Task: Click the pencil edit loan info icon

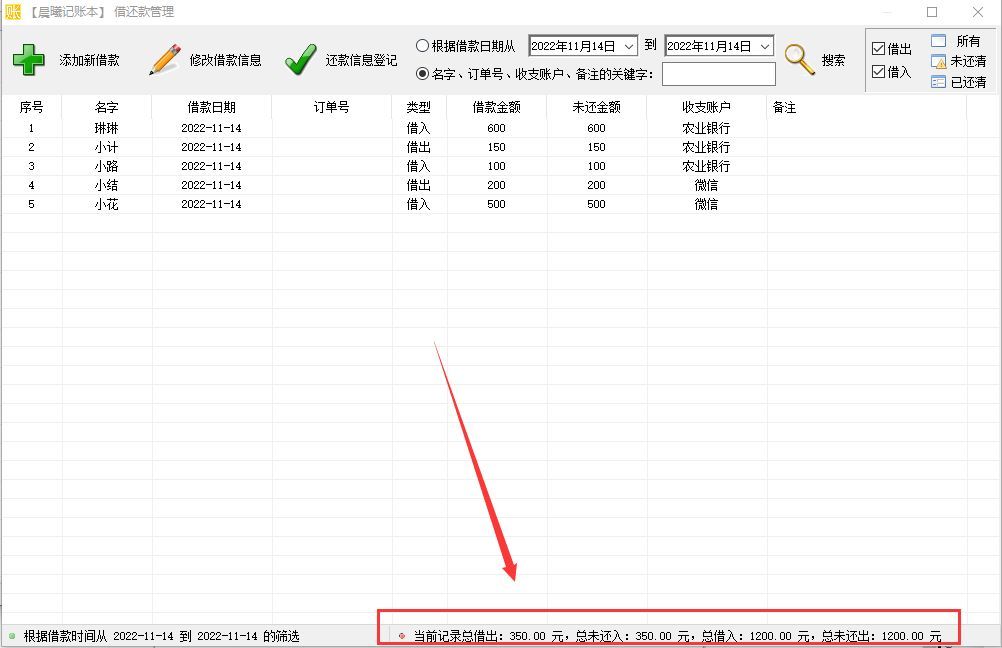Action: click(165, 60)
